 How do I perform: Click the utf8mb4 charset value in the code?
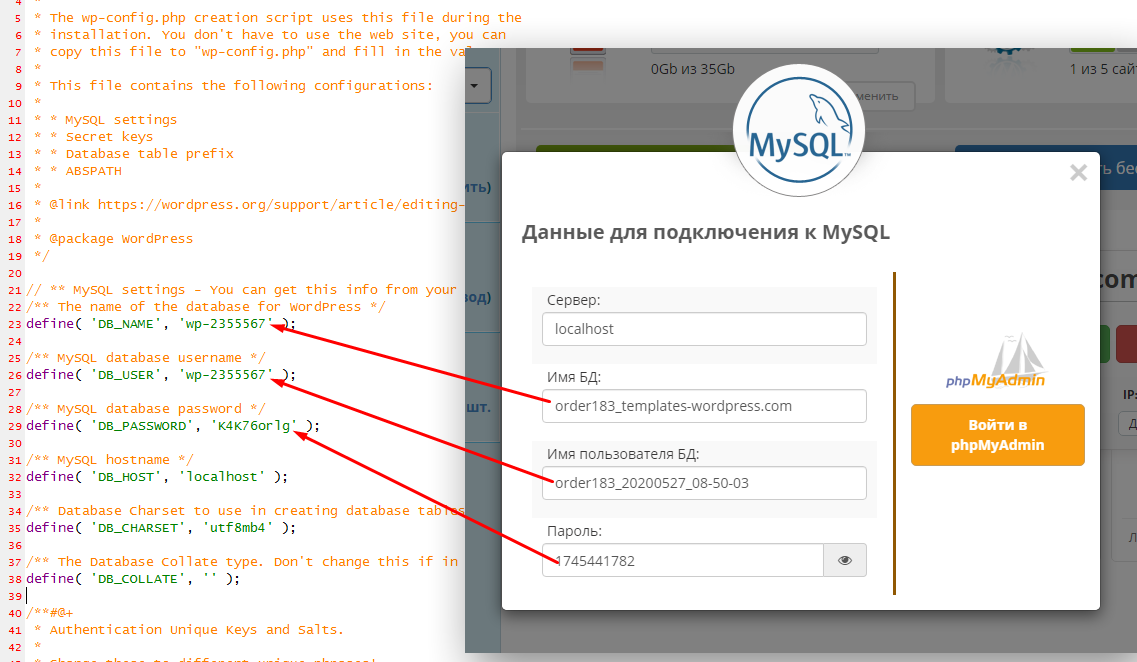(237, 528)
